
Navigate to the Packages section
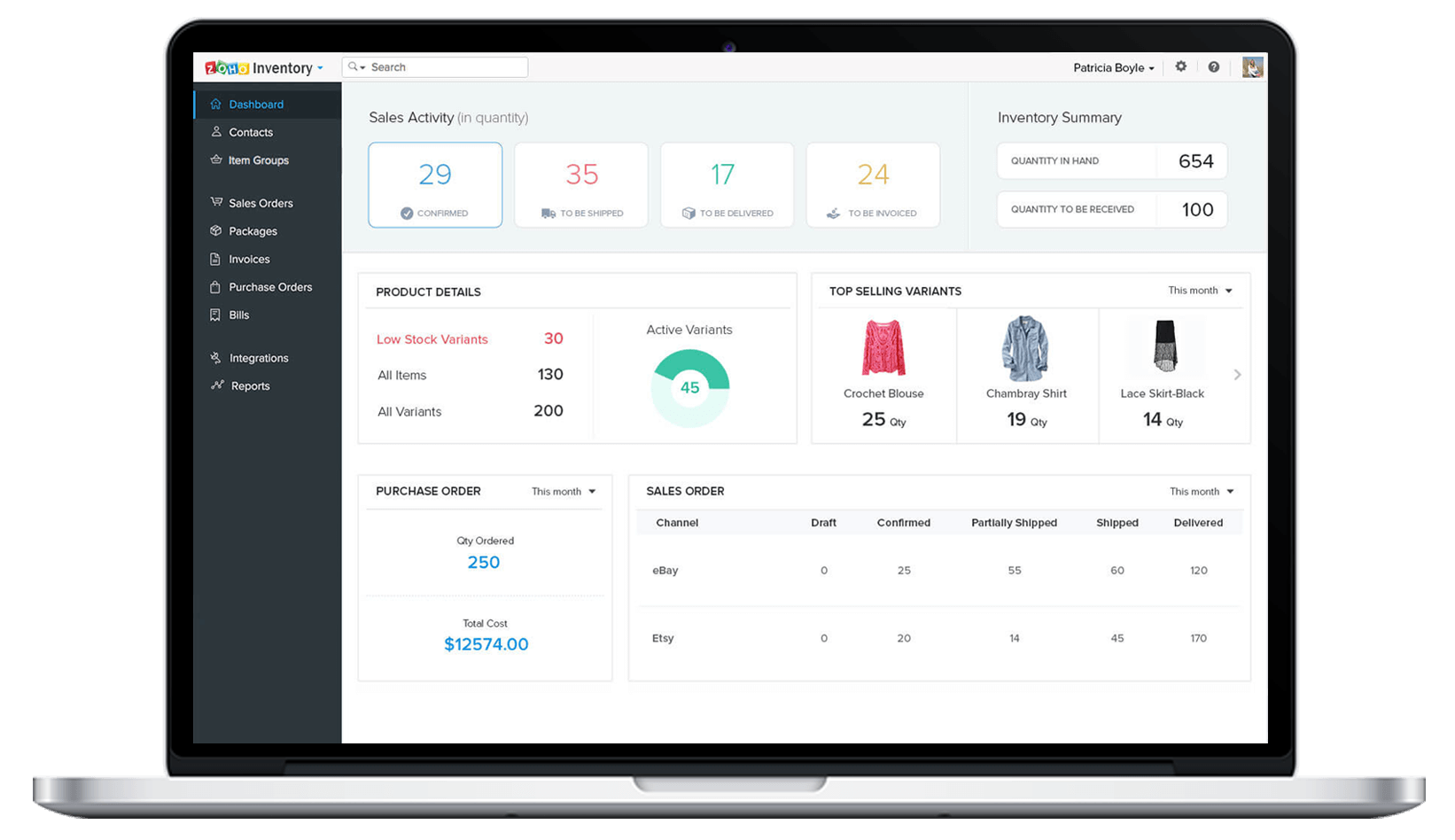(253, 230)
